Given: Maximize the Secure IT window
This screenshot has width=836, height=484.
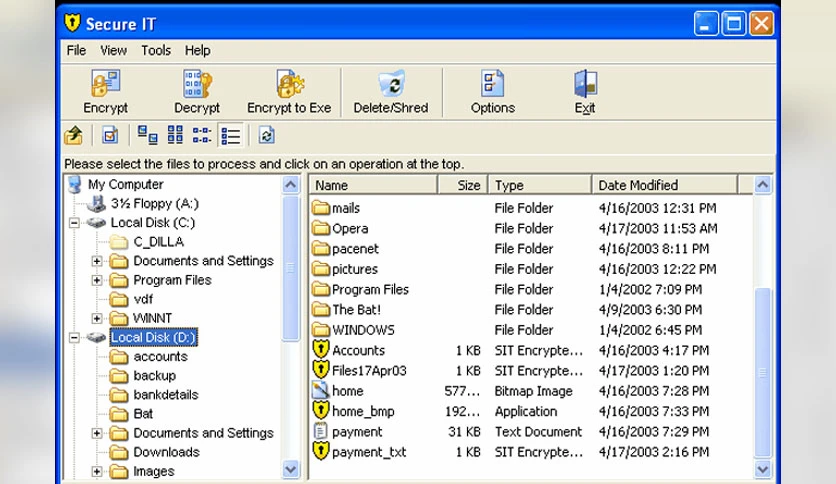Looking at the screenshot, I should coord(734,24).
